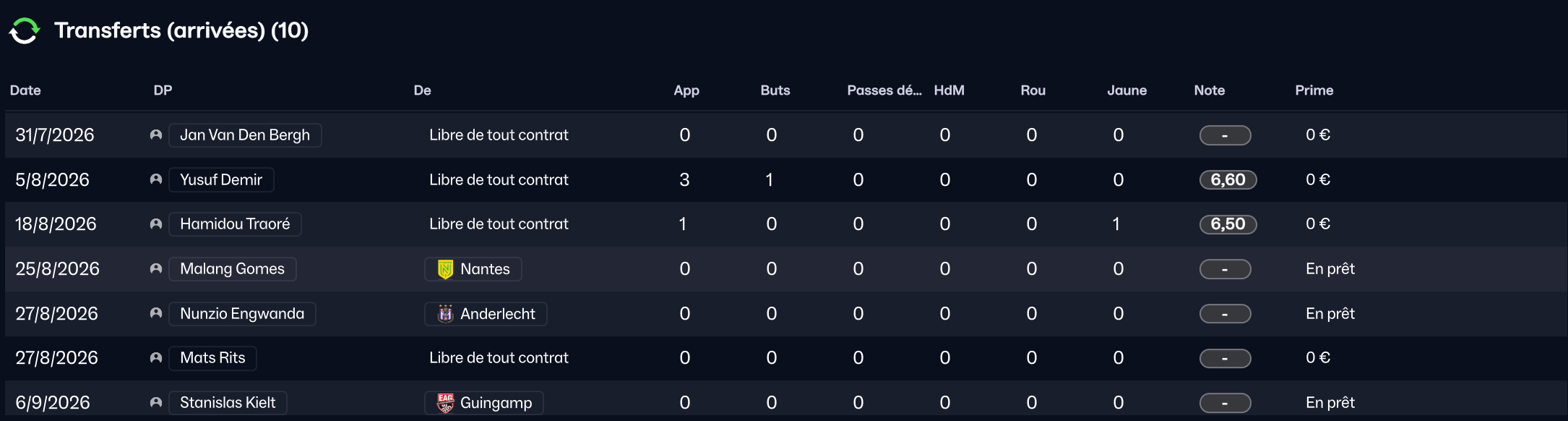
Task: Open Stanislas Kielt player profile
Action: 228,403
